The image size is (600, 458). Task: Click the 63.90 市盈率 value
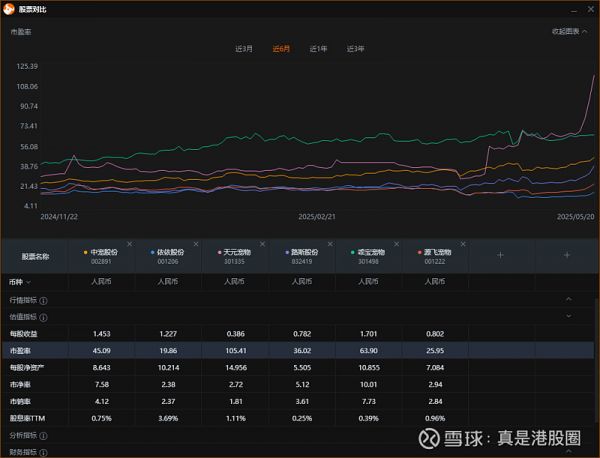point(368,351)
